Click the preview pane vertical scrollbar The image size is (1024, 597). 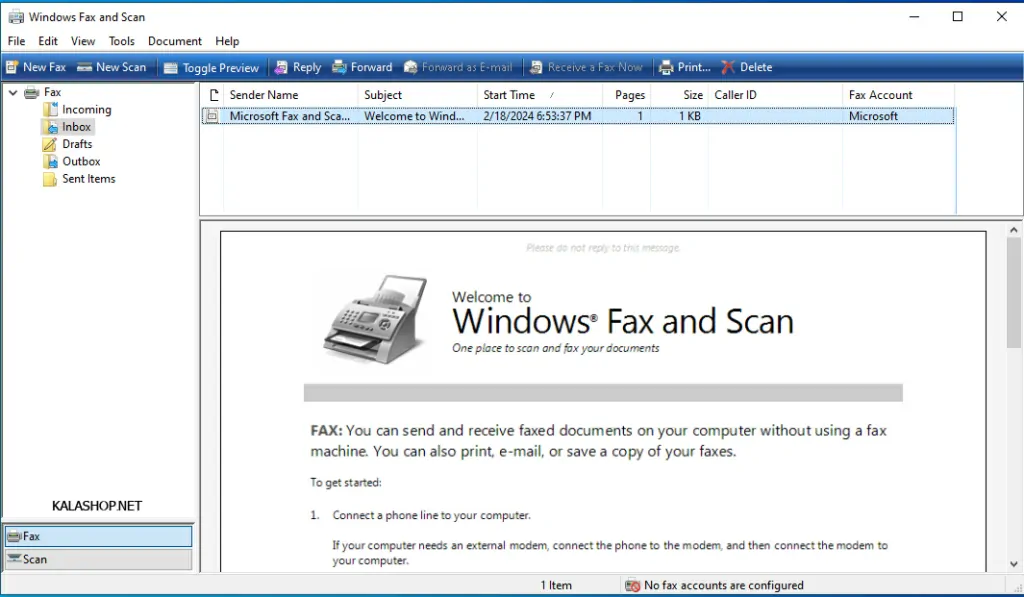click(1016, 400)
